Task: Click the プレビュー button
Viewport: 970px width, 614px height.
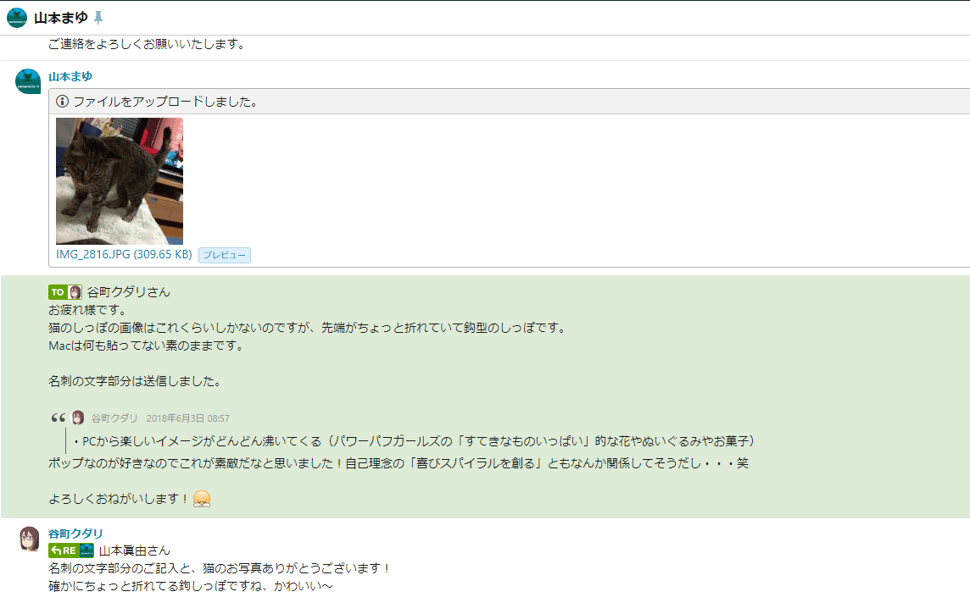Action: (x=225, y=255)
